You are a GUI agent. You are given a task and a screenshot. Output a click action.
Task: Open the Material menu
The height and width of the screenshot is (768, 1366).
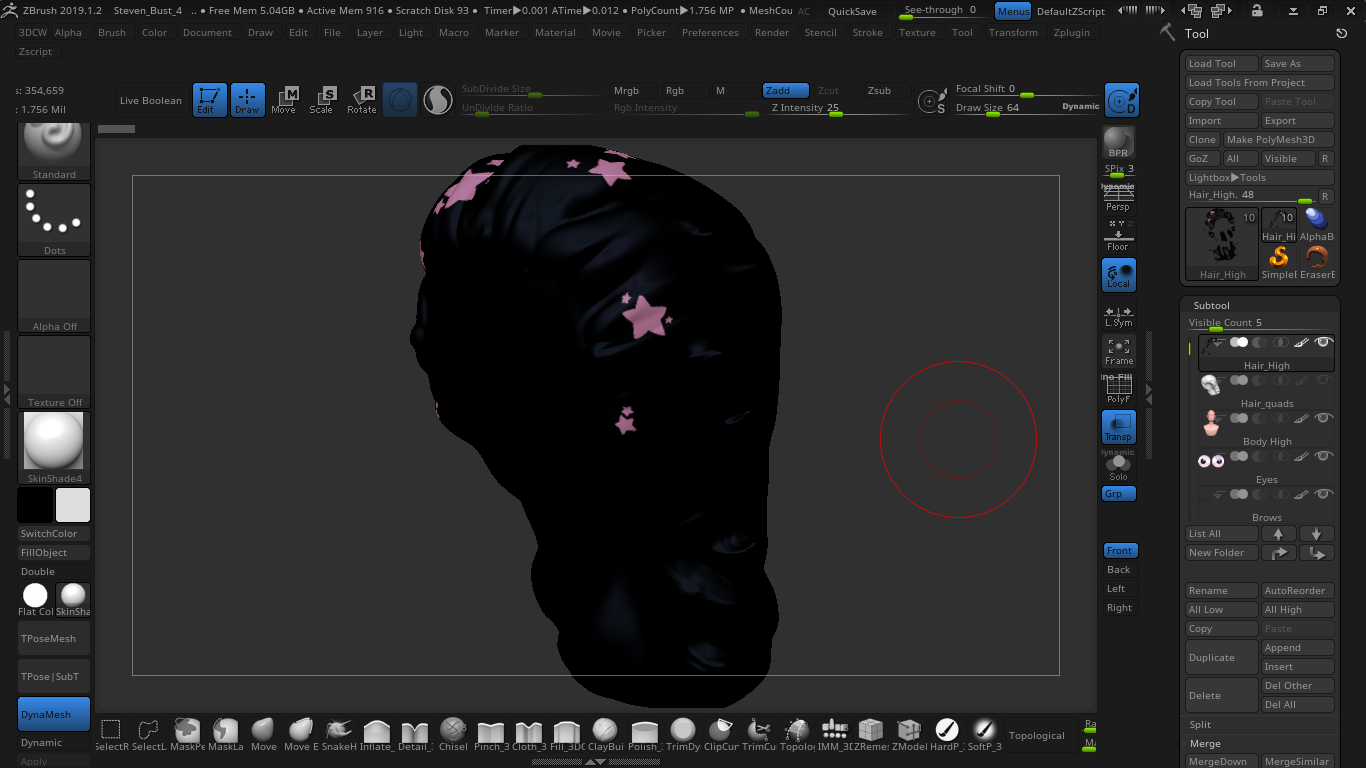point(555,32)
